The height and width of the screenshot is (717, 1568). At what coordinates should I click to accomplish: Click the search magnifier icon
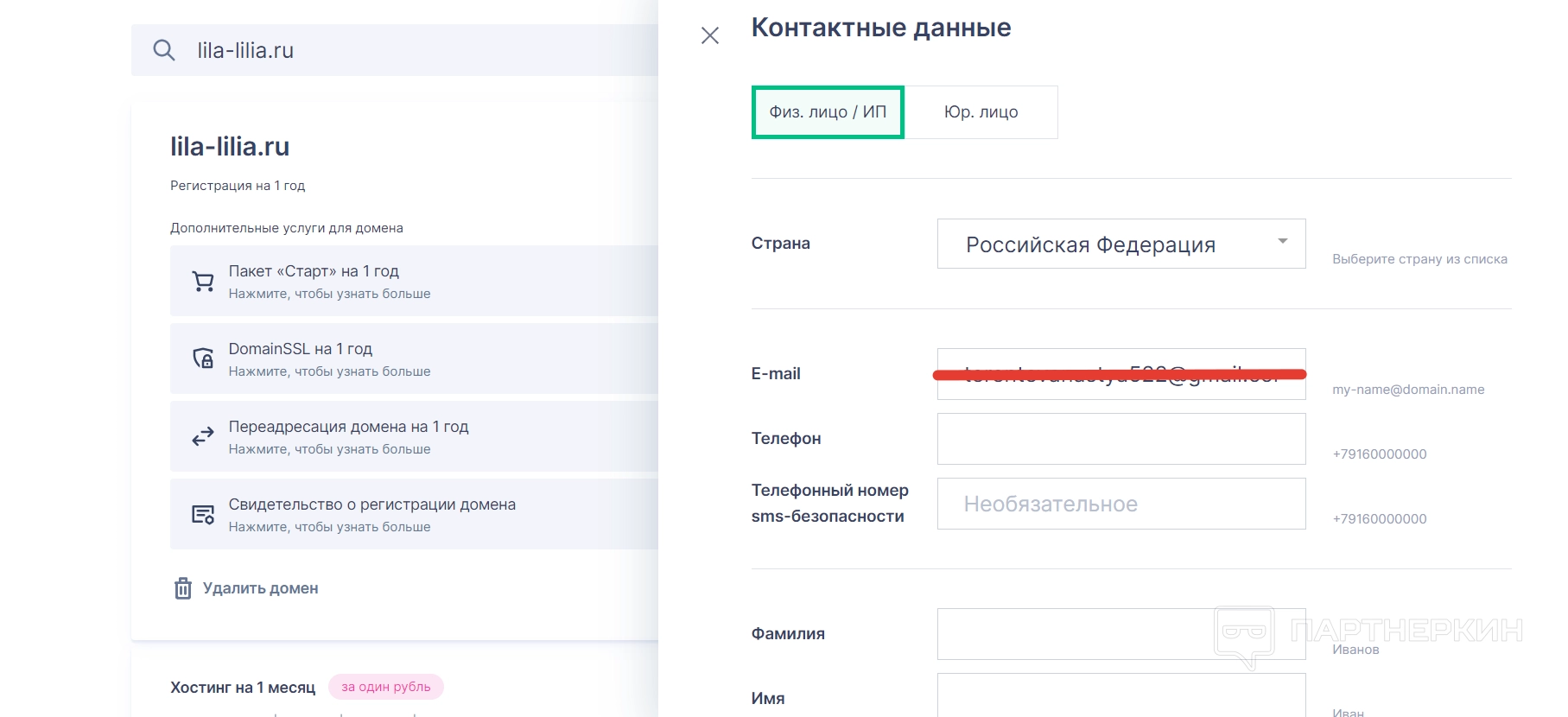pyautogui.click(x=164, y=50)
